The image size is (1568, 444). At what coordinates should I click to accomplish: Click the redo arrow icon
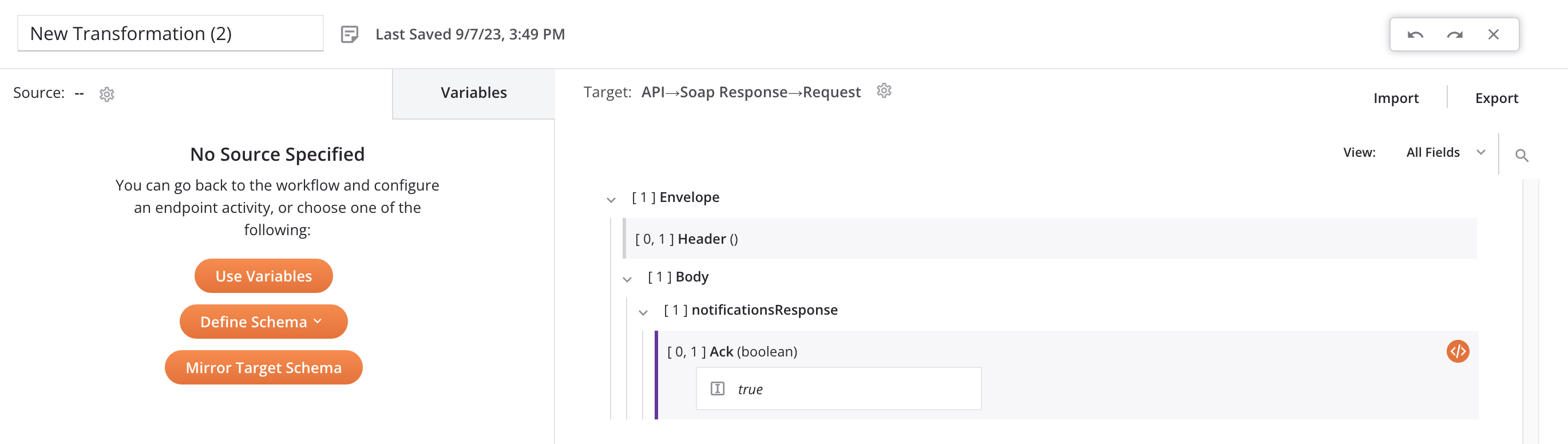point(1454,35)
